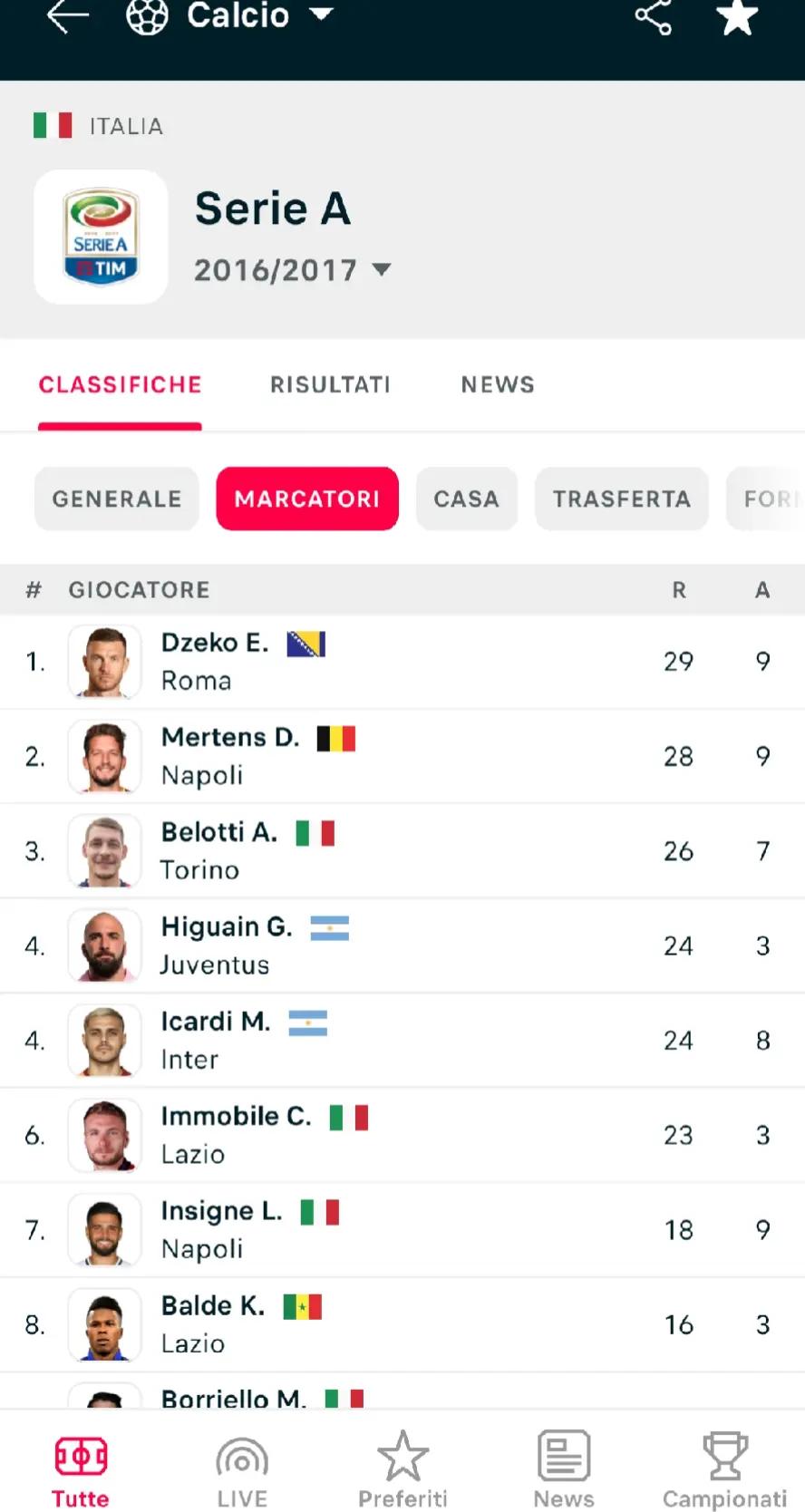Open Preferiti star icon in bottom bar
This screenshot has height=1512, width=805.
coord(402,1456)
